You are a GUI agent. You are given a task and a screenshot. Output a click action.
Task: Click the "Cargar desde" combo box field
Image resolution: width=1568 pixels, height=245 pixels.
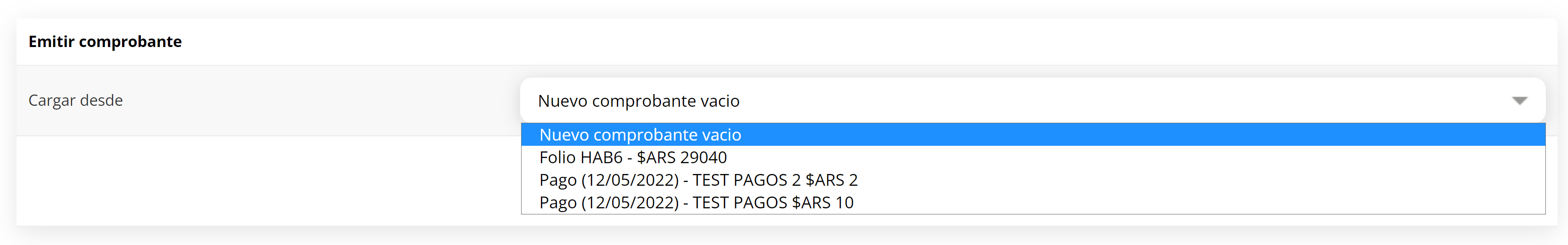974,100
